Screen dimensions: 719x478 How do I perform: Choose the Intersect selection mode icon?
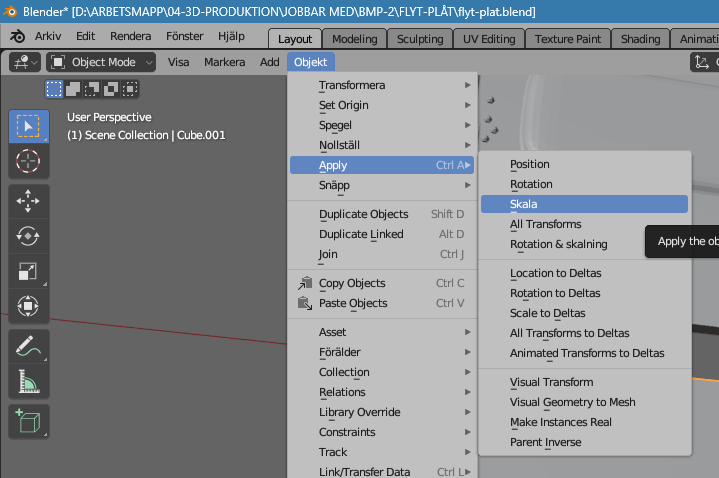(130, 89)
